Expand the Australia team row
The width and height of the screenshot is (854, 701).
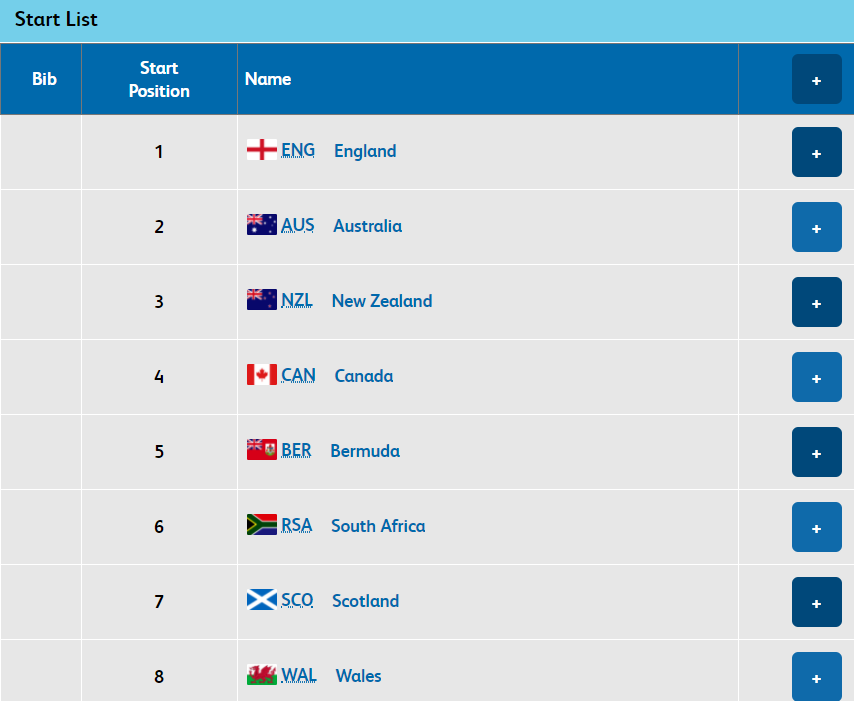pyautogui.click(x=816, y=228)
